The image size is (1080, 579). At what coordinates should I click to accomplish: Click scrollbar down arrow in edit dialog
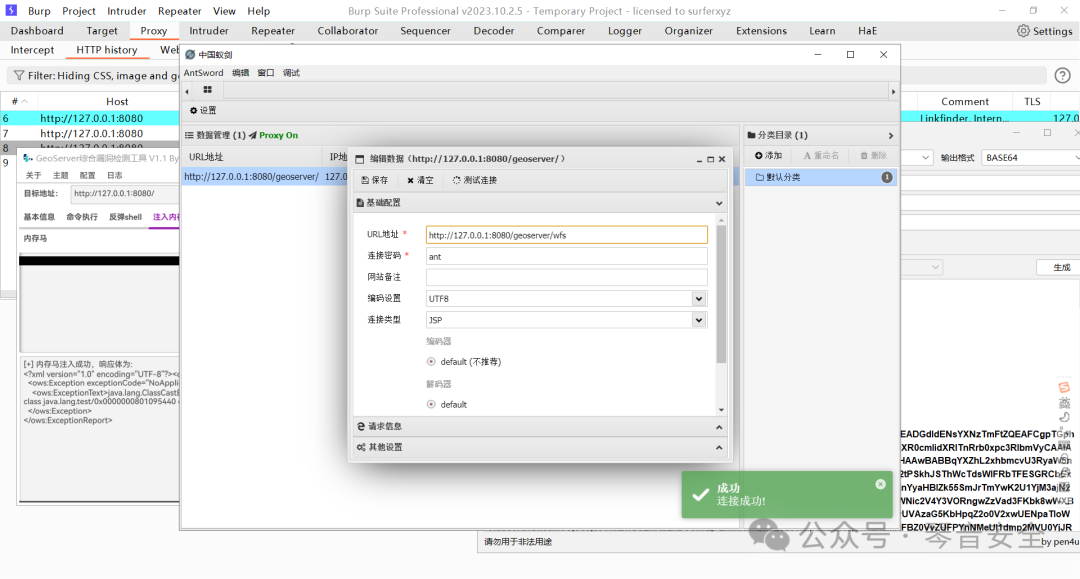721,410
